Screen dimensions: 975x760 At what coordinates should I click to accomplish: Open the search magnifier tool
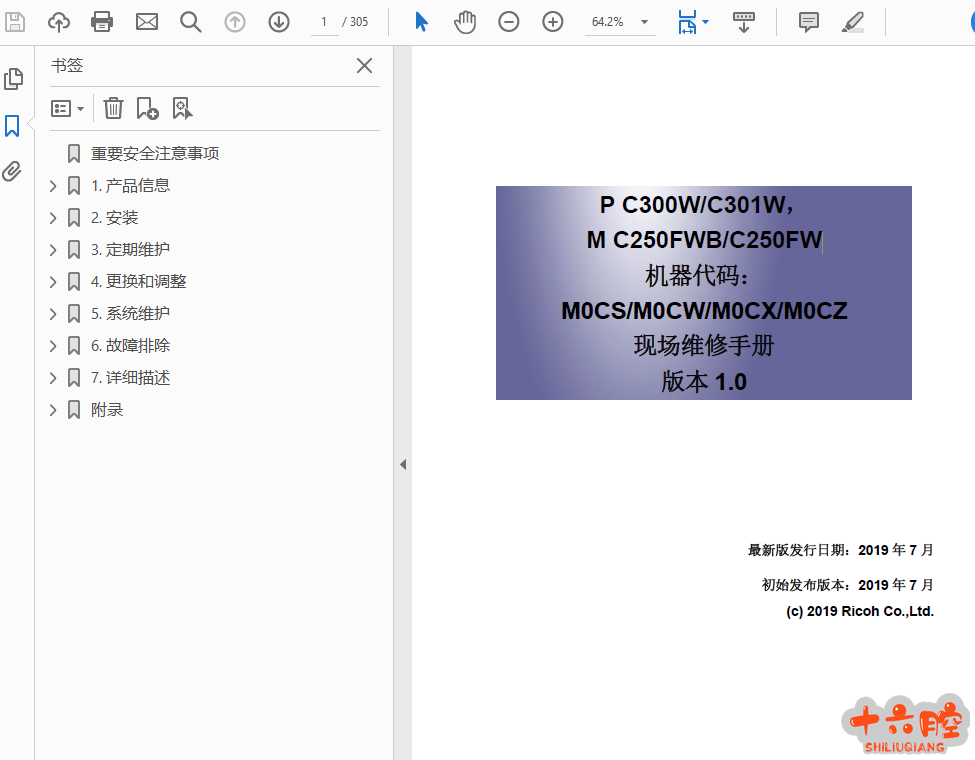pos(191,21)
